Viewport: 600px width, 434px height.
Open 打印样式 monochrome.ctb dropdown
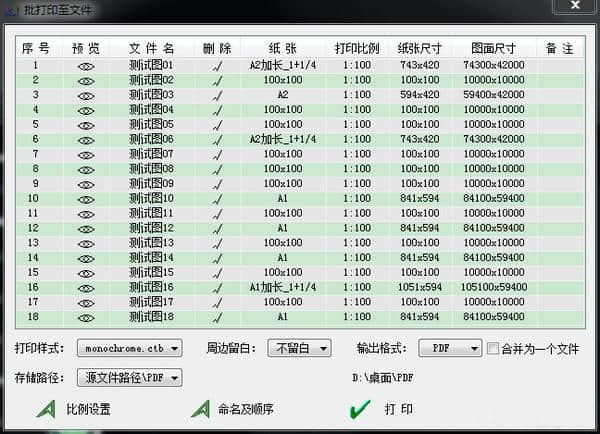129,348
